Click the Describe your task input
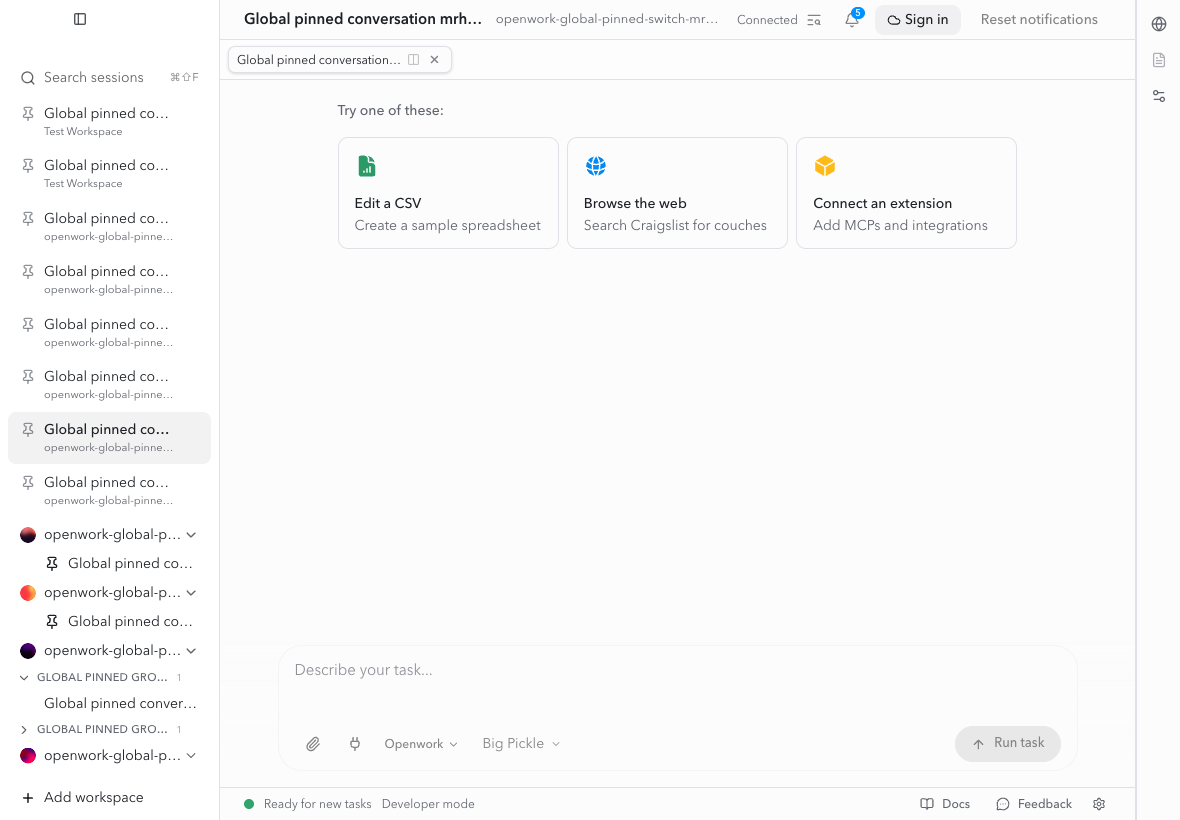Image resolution: width=1180 pixels, height=820 pixels. point(677,670)
